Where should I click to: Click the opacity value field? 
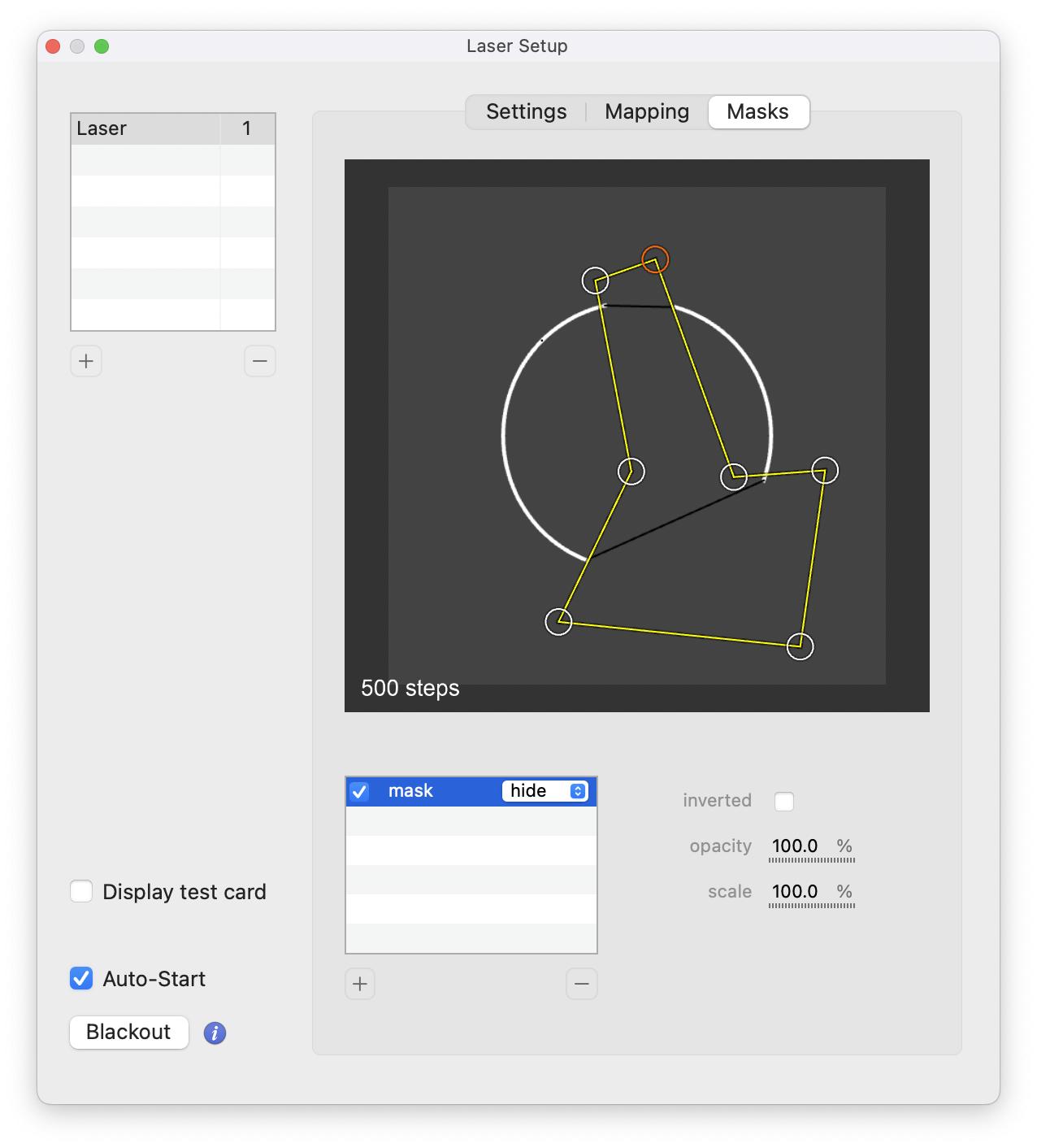pos(795,846)
